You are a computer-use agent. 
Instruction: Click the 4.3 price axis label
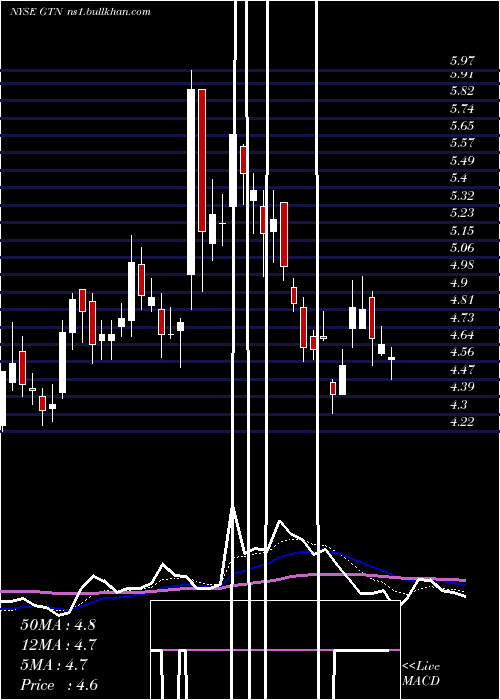click(458, 404)
